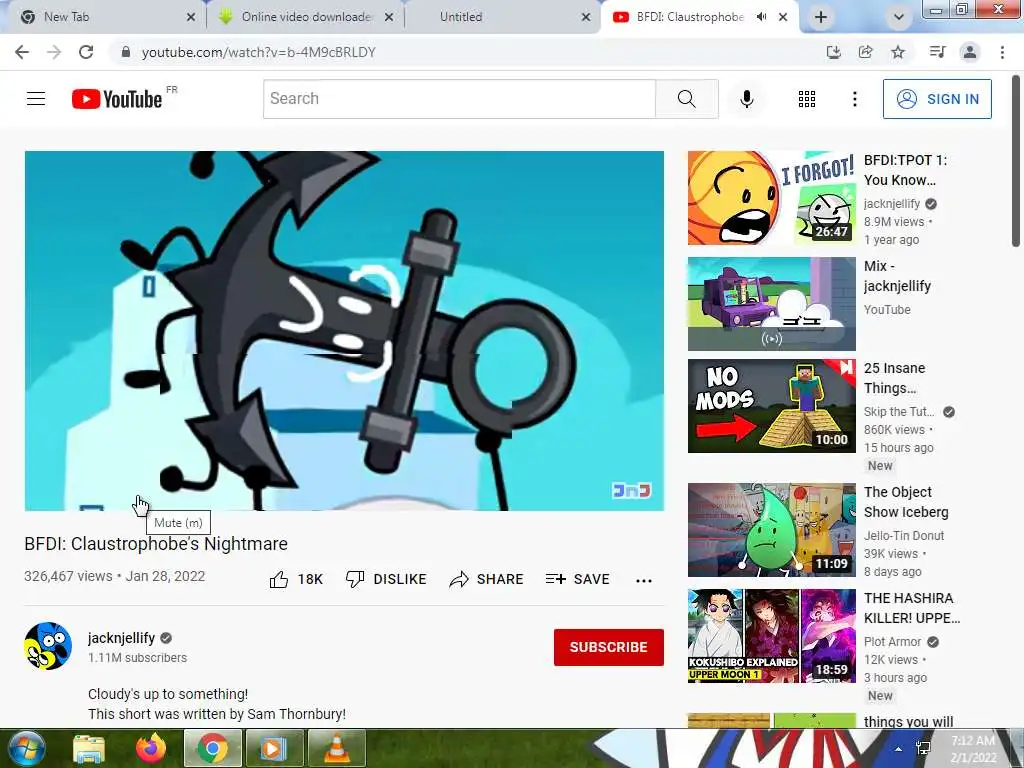Open The Object Show Iceberg thumbnail
Screen dimensions: 1024x768
tap(771, 530)
